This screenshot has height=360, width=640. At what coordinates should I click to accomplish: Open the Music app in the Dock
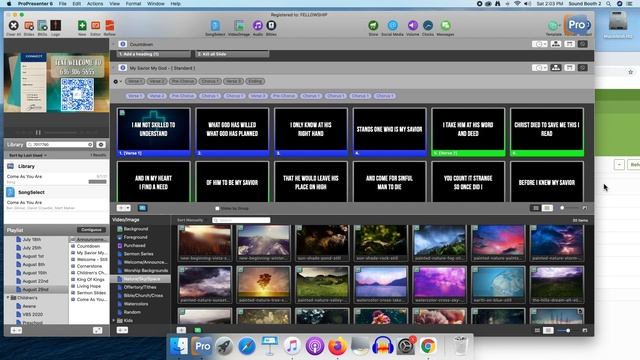[x=292, y=346]
